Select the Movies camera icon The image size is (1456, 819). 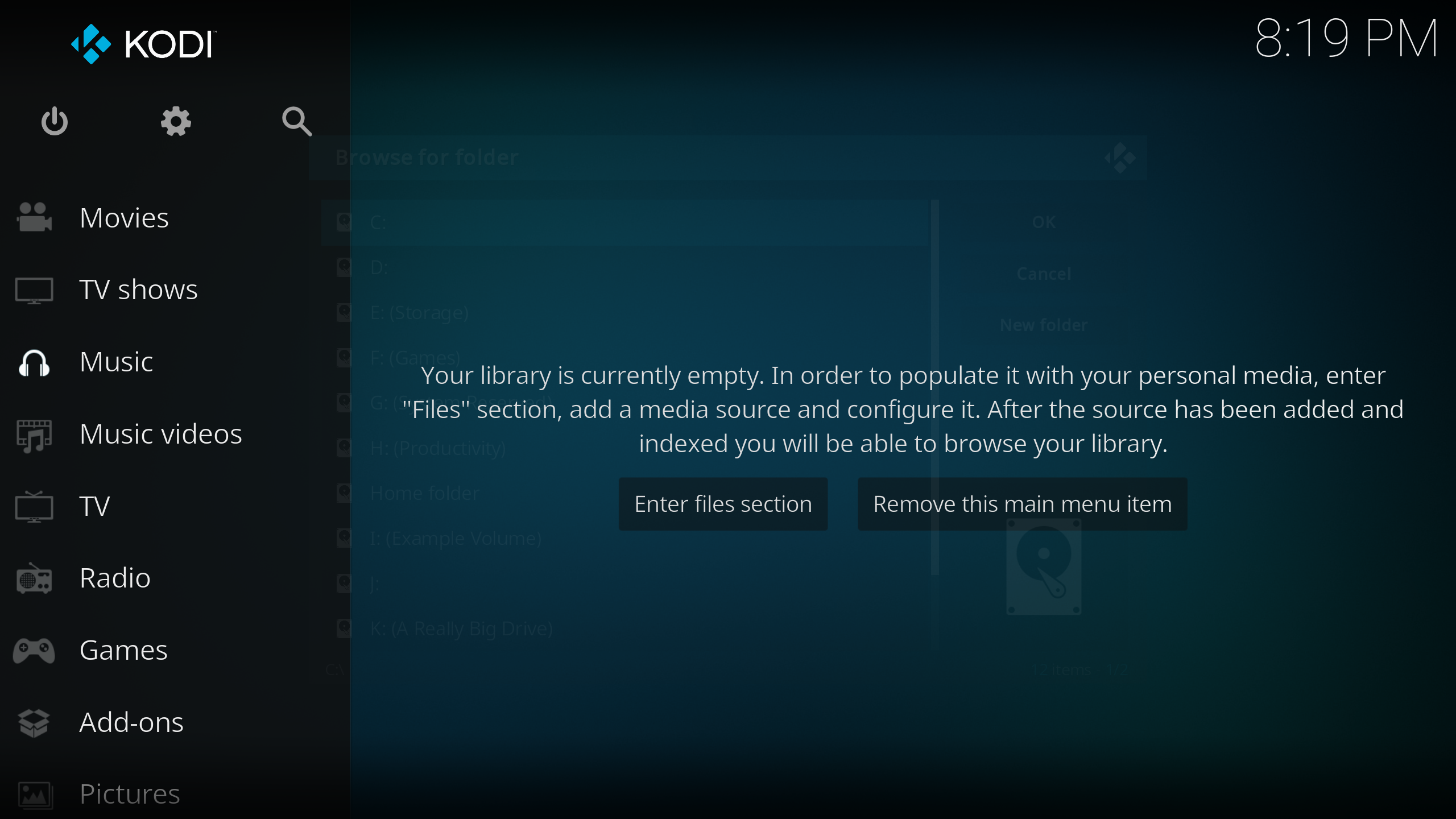pyautogui.click(x=33, y=217)
